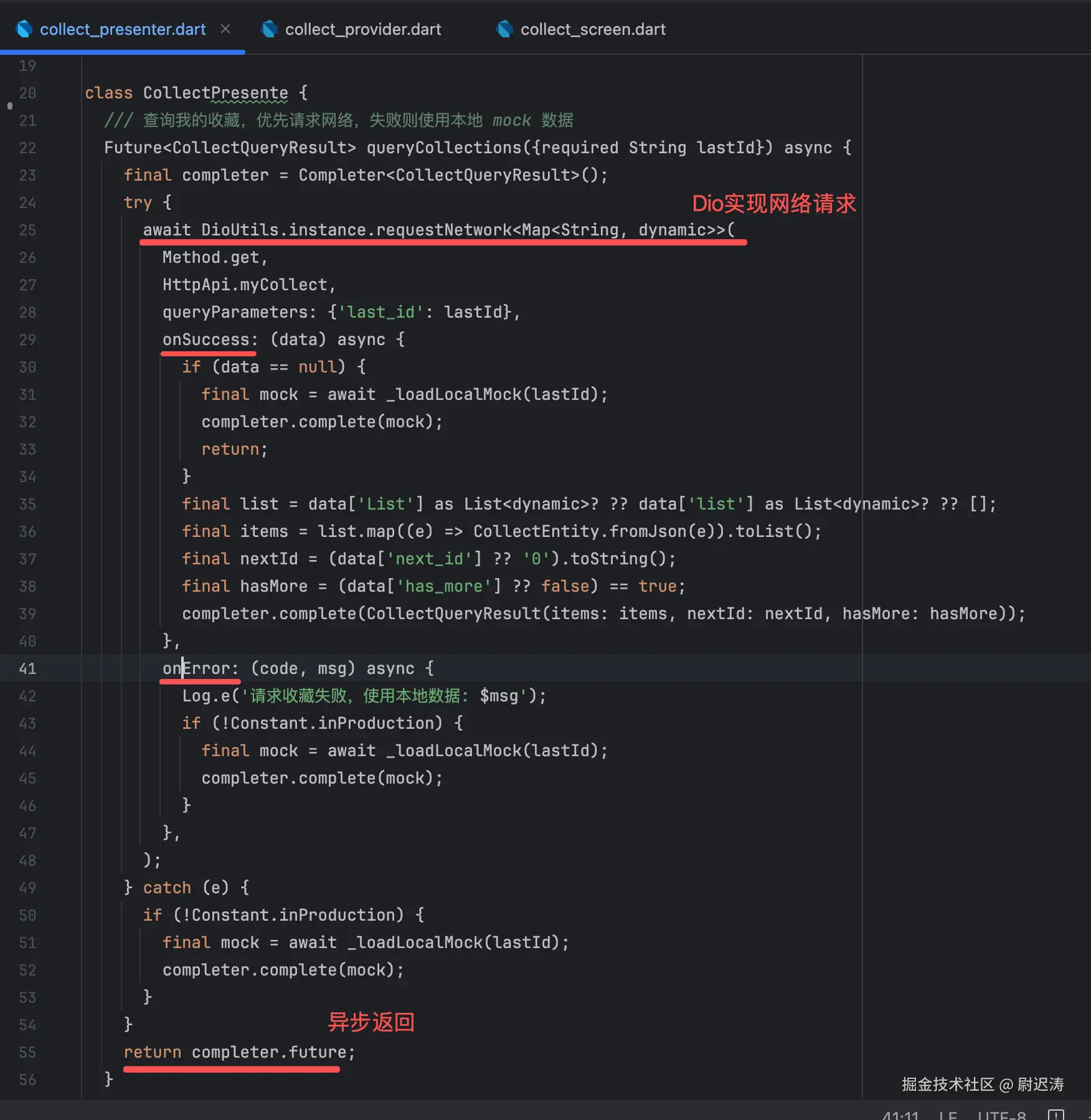This screenshot has width=1091, height=1120.
Task: Click the Dart file icon on collect_presenter.dart tab
Action: 24,29
